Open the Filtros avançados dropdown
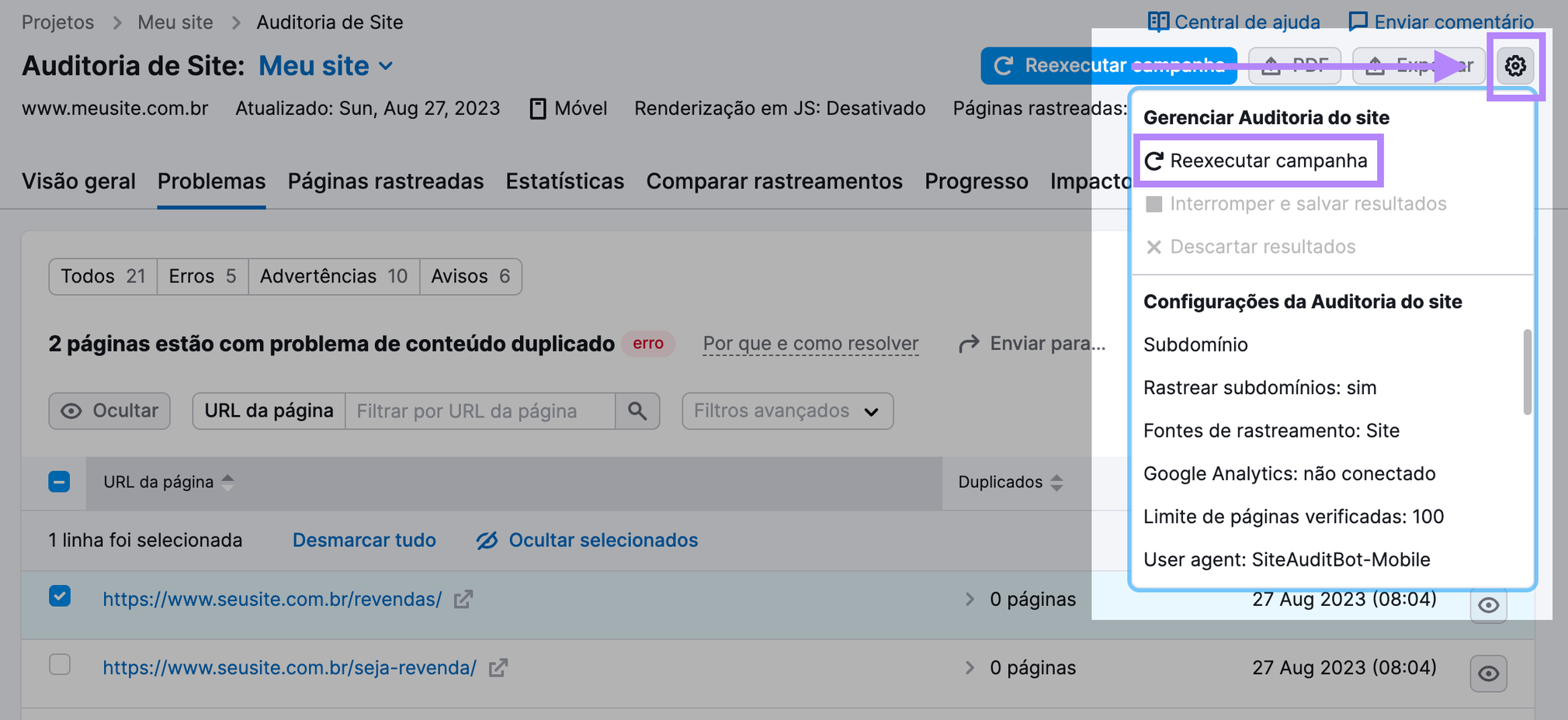The width and height of the screenshot is (1568, 720). [786, 410]
